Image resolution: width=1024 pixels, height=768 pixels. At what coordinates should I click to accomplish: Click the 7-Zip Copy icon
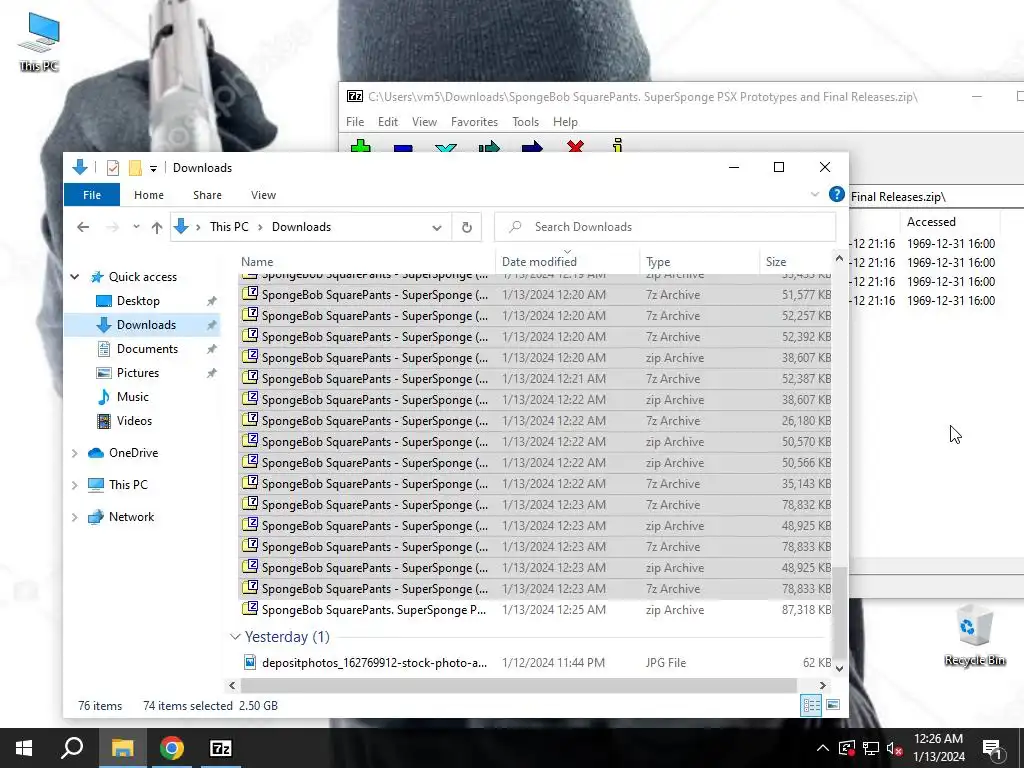pos(489,146)
